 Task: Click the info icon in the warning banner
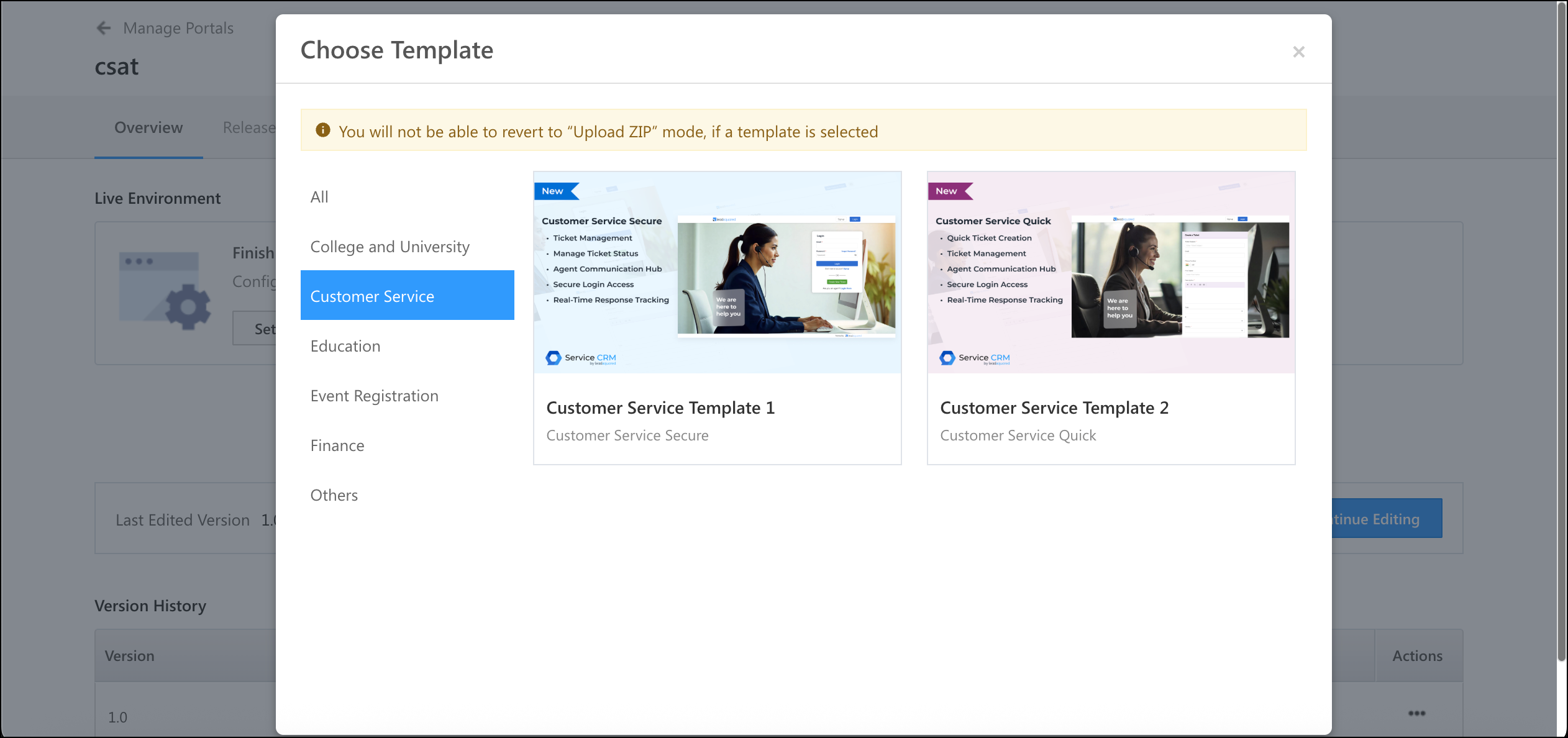click(x=324, y=130)
